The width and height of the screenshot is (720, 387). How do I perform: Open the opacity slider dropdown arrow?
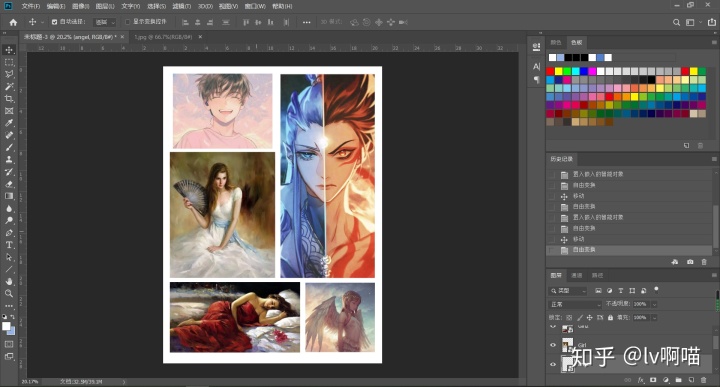pos(654,304)
